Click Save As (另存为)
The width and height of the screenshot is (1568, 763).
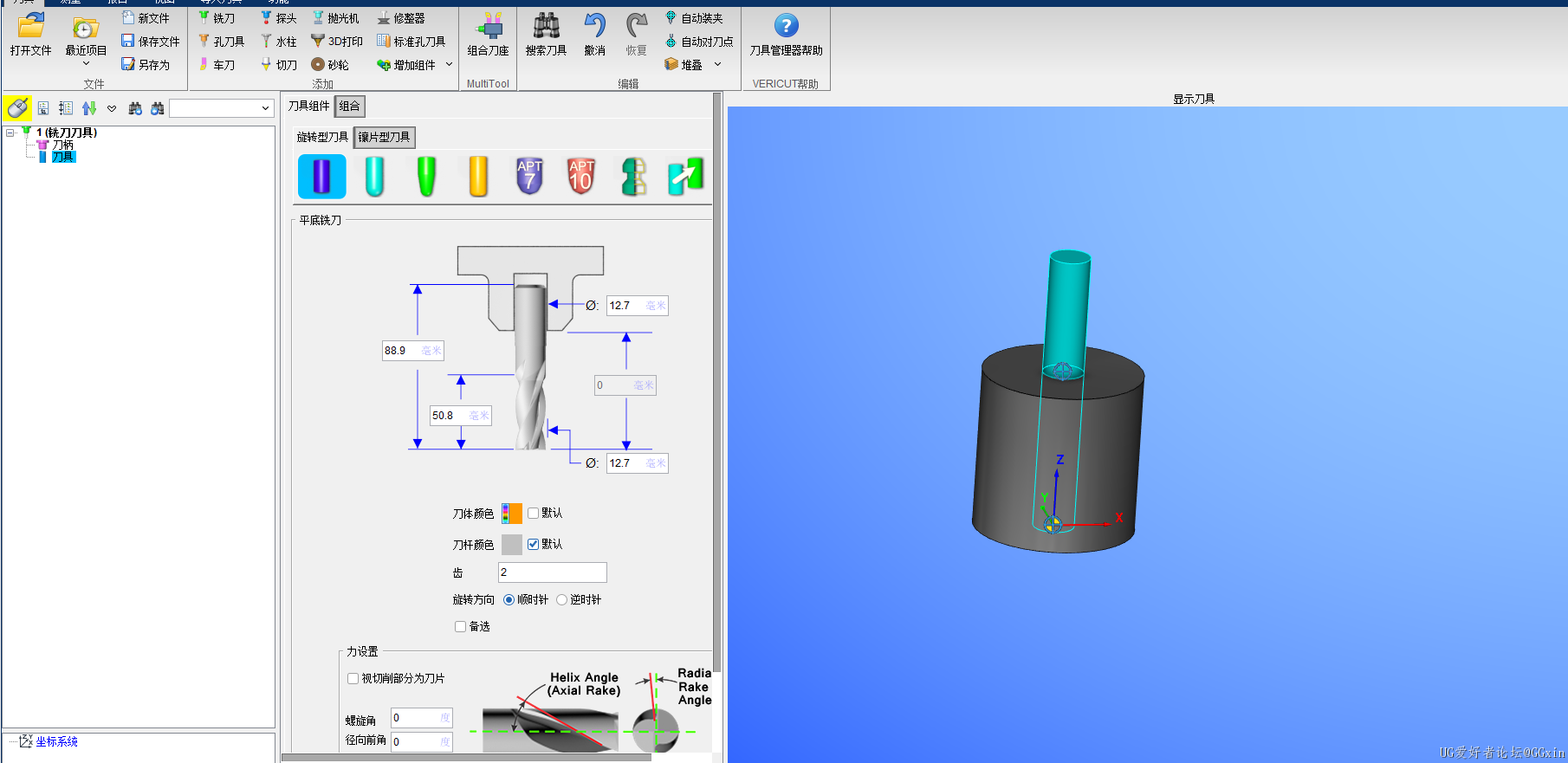[x=146, y=64]
